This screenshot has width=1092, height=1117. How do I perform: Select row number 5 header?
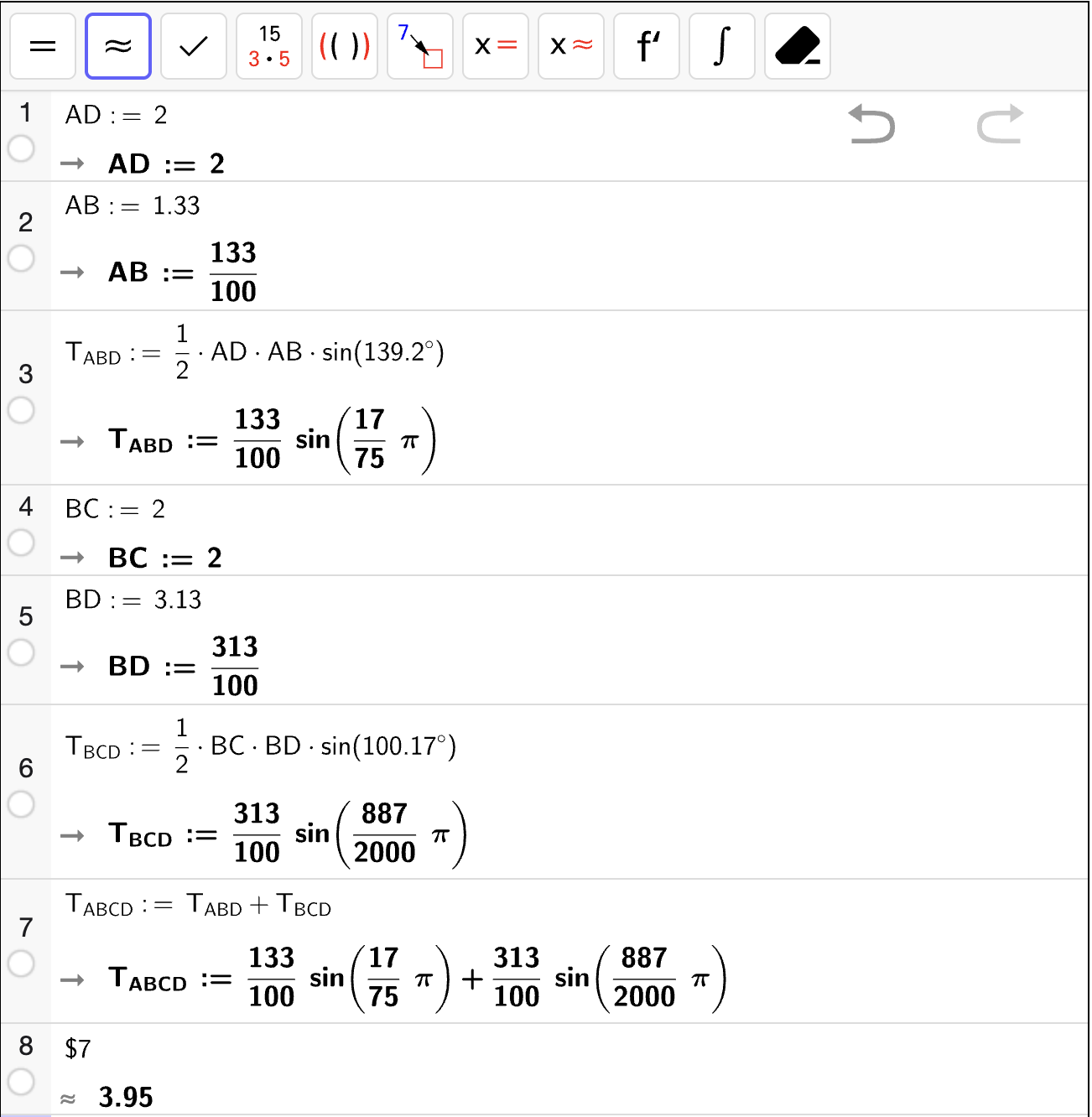coord(26,616)
